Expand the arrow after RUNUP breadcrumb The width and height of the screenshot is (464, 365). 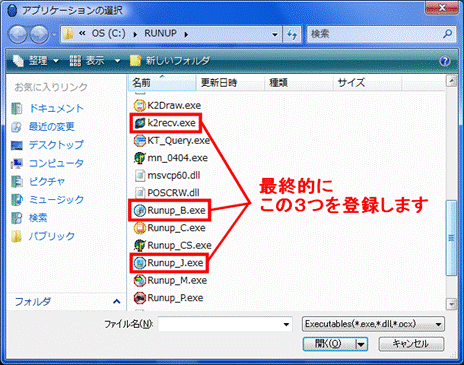[x=186, y=34]
